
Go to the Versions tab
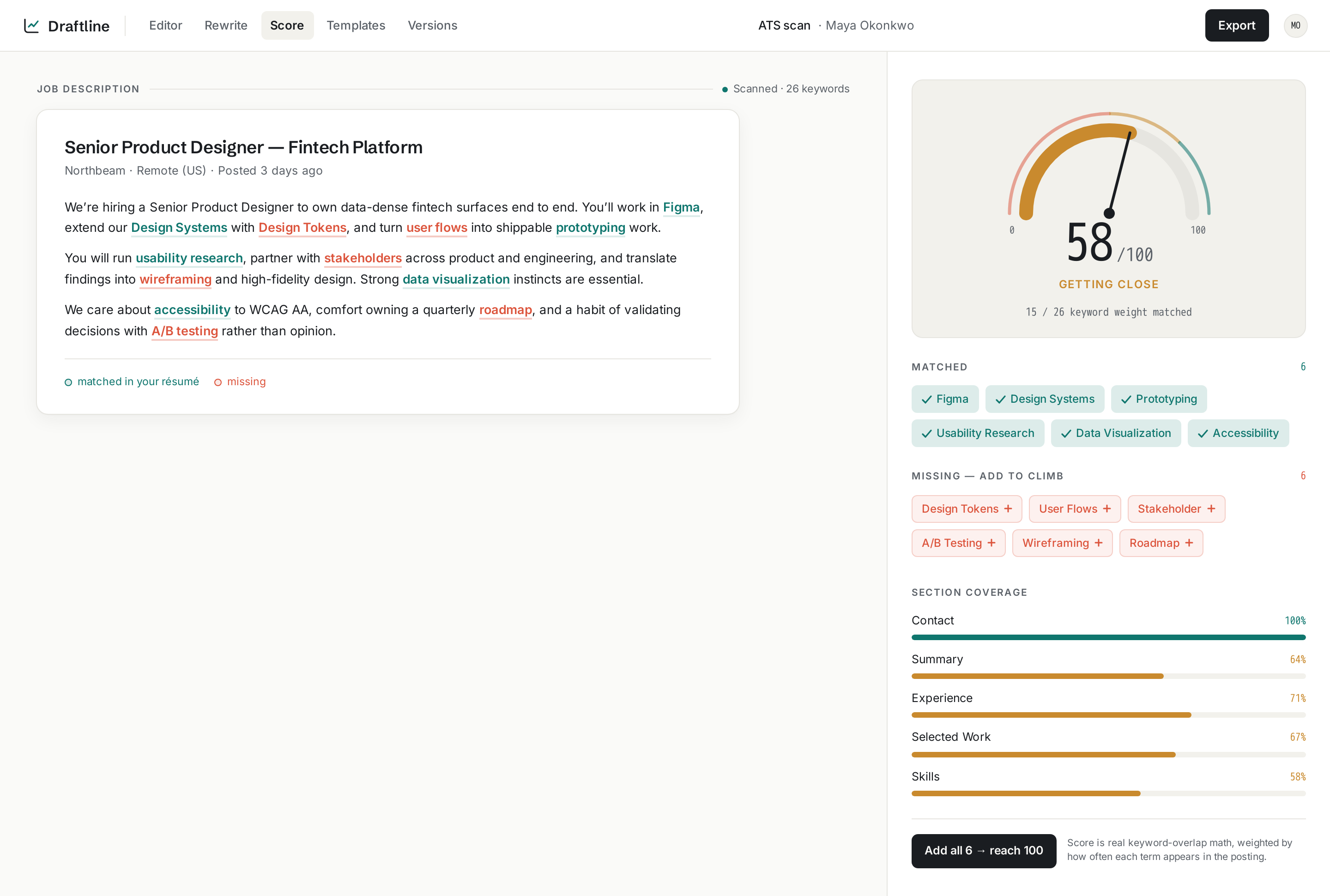tap(432, 26)
